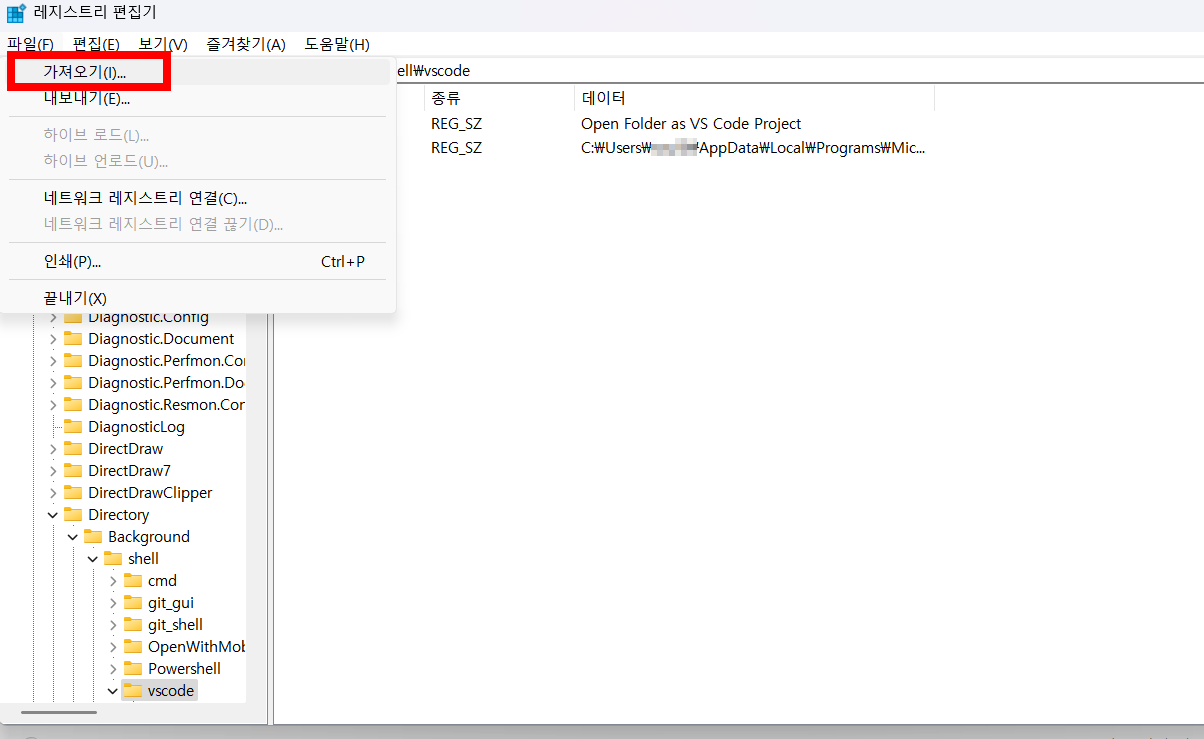Open the 보기(V) menu

[x=163, y=44]
